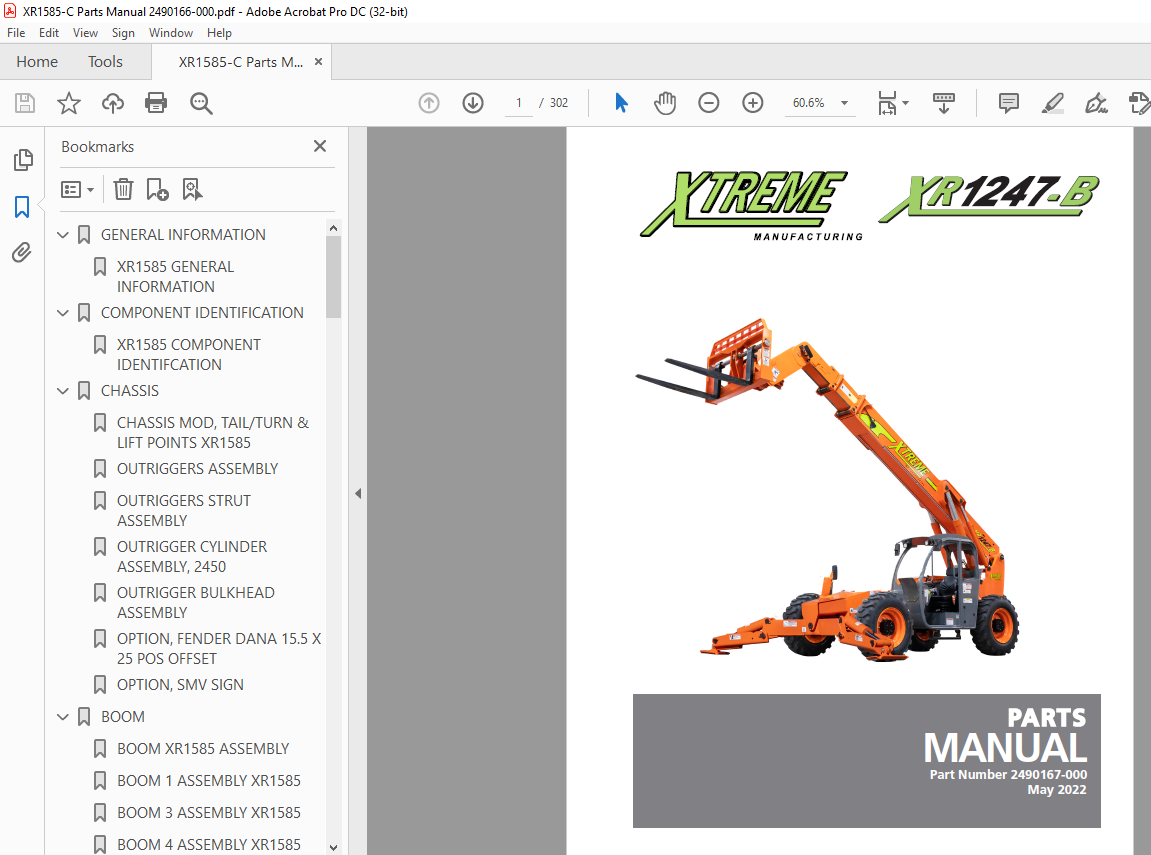Open OUTRIGGER BULKHEAD ASSEMBLY bookmark
Screen dimensions: 1151x855
pyautogui.click(x=195, y=602)
